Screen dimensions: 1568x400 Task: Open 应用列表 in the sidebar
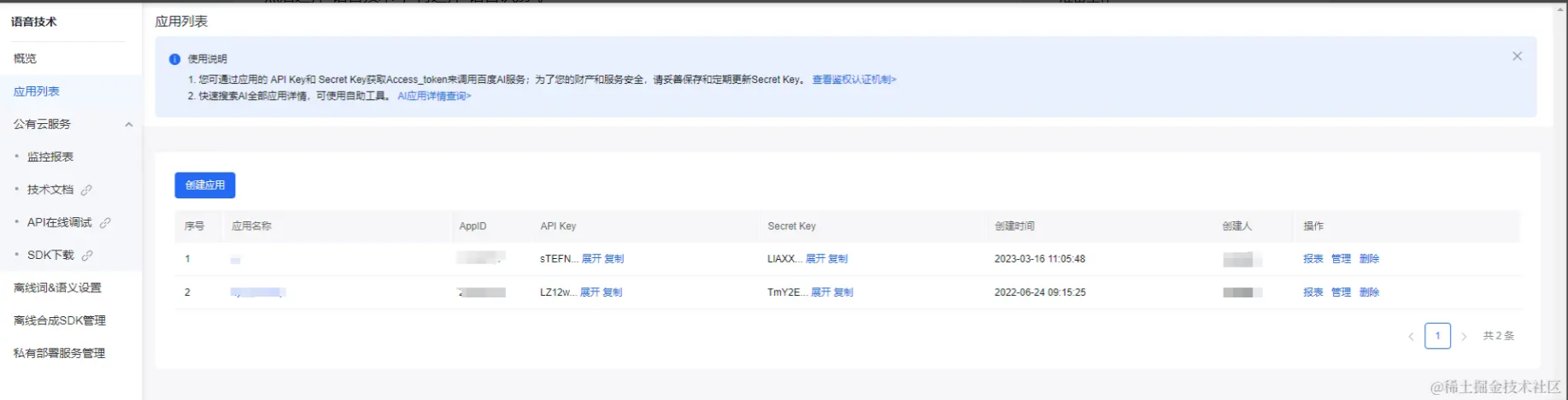pyautogui.click(x=36, y=91)
